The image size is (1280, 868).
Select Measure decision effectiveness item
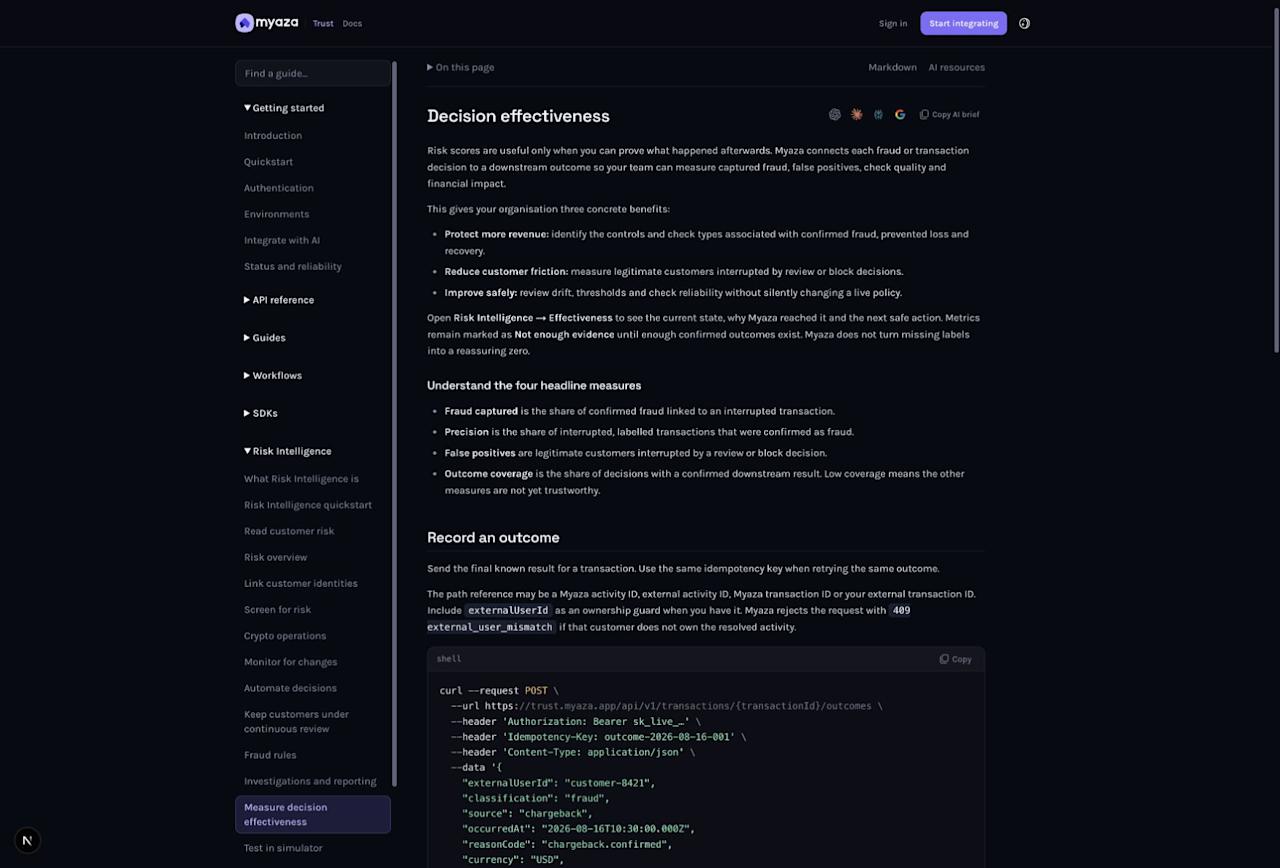coord(313,814)
